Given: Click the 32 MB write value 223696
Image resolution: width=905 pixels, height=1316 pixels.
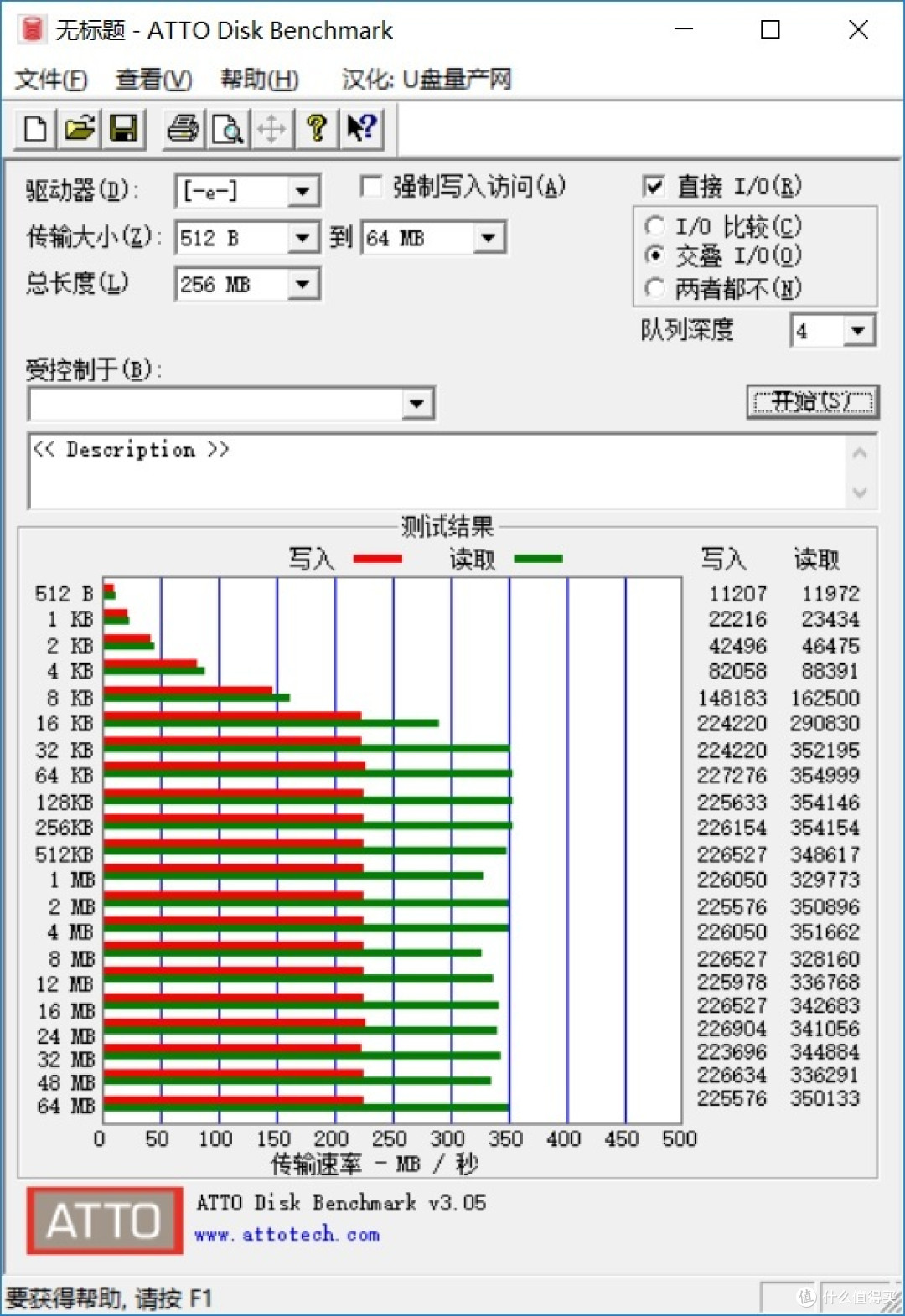Looking at the screenshot, I should (732, 1052).
